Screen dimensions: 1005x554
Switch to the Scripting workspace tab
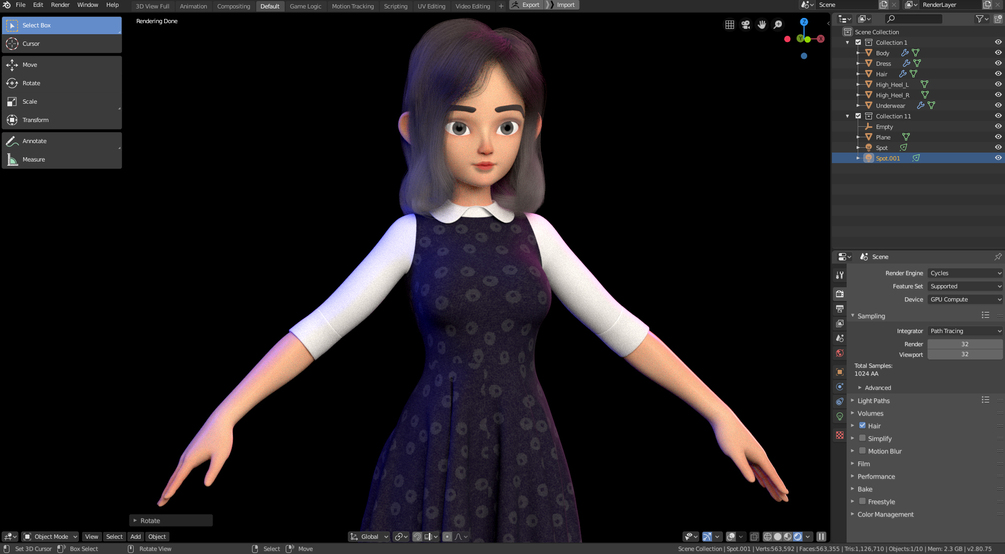pyautogui.click(x=395, y=6)
